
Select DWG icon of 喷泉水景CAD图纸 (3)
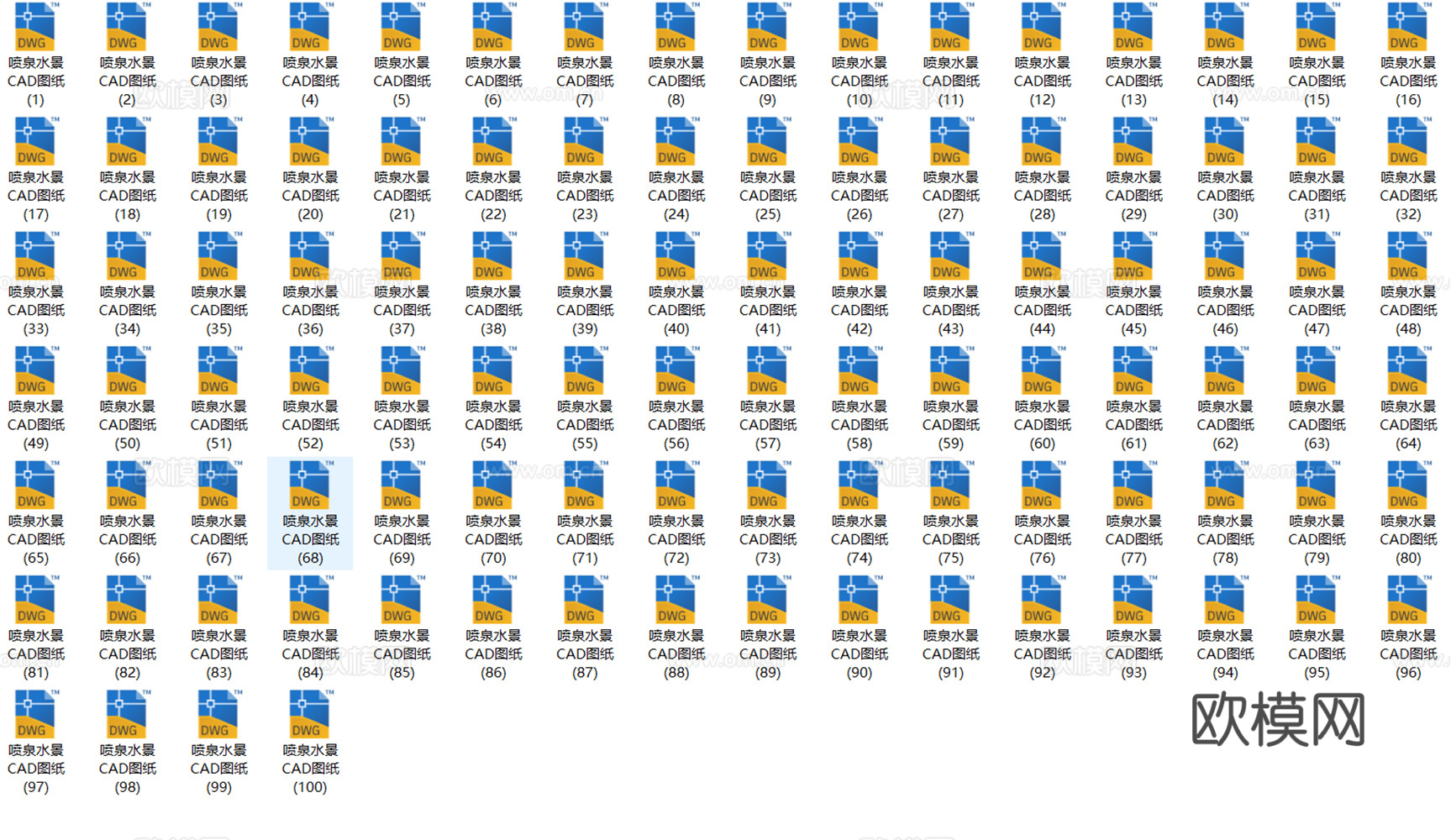click(218, 27)
